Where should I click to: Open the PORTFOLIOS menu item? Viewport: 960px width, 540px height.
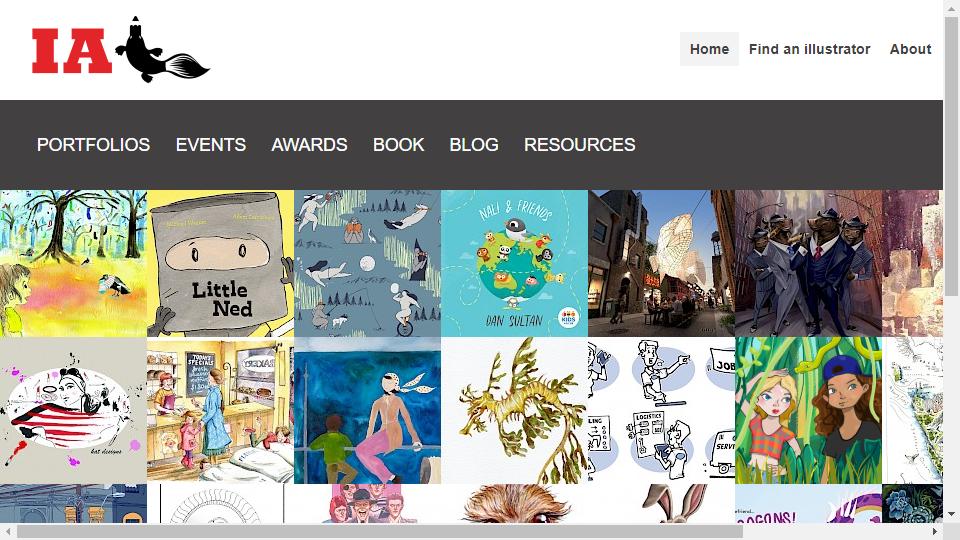click(x=93, y=144)
